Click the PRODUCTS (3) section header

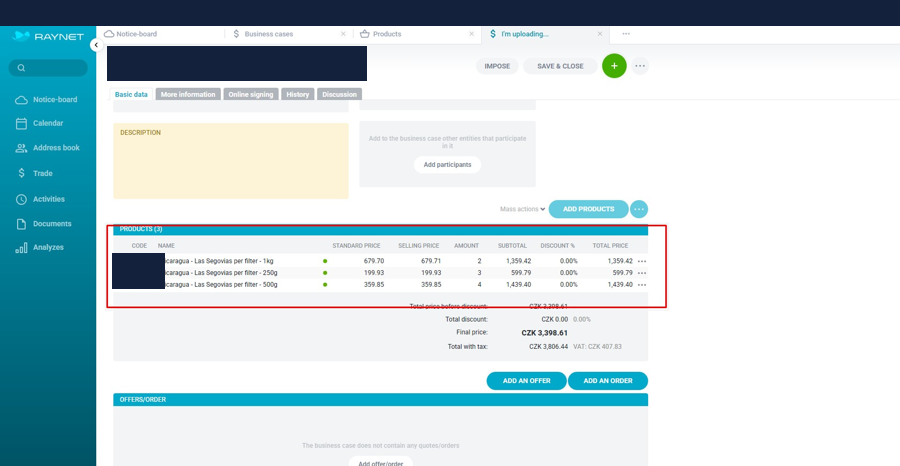pyautogui.click(x=381, y=229)
